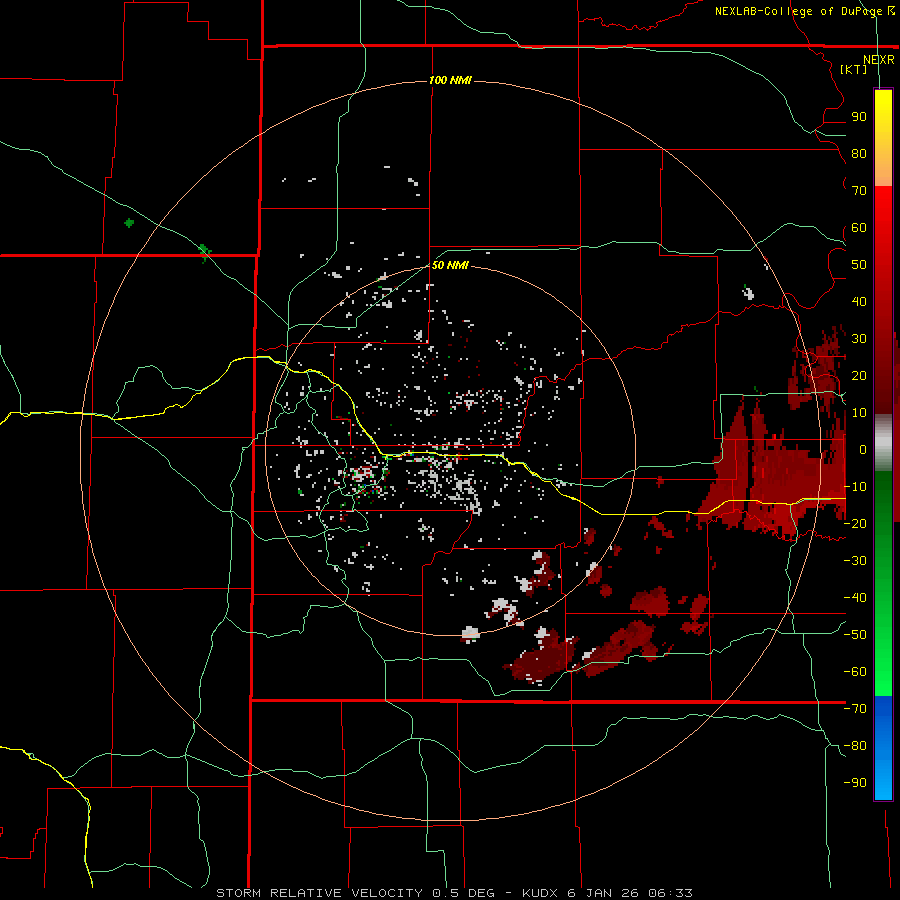This screenshot has width=900, height=900.
Task: Select the -20 value on velocity scale
Action: pos(855,523)
